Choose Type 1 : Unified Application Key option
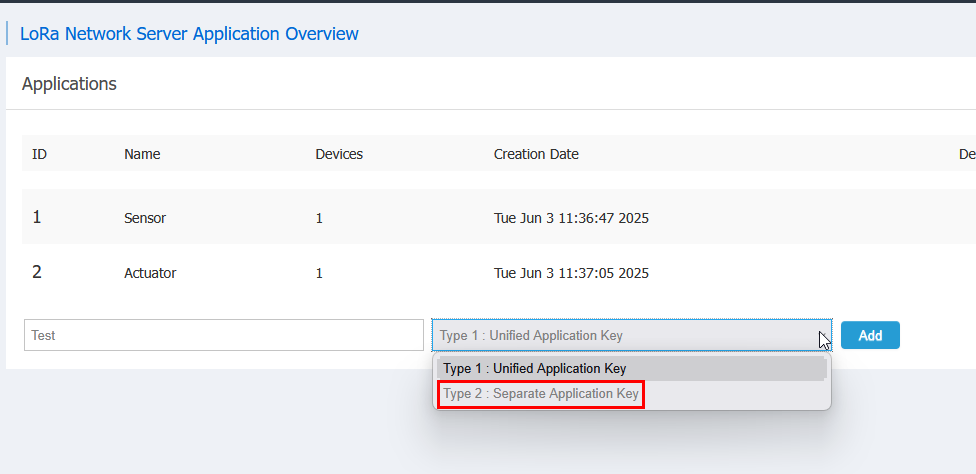Screen dimensions: 976x474 click(x=535, y=369)
